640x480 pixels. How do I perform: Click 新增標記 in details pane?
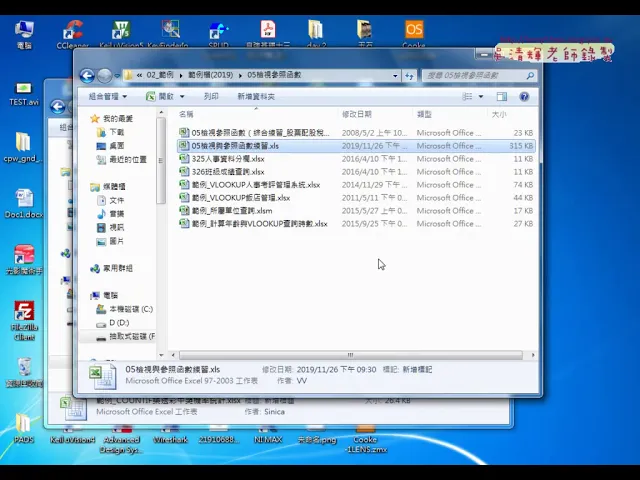tap(417, 369)
